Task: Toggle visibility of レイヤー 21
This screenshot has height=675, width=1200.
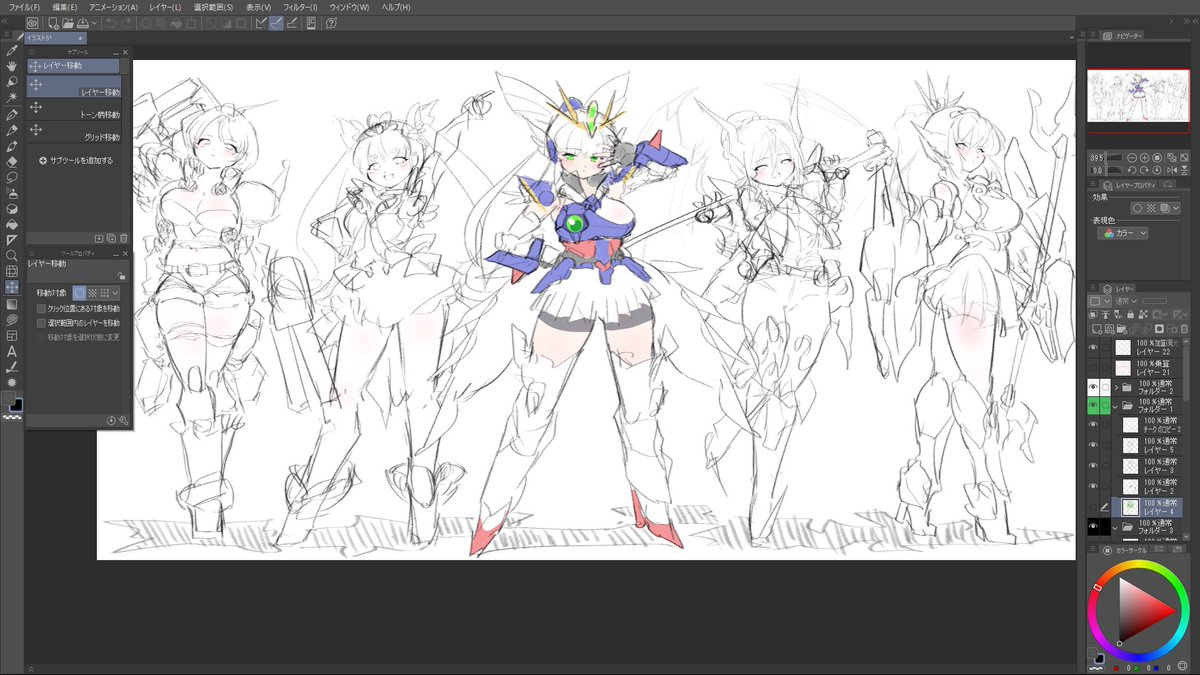Action: [x=1093, y=367]
